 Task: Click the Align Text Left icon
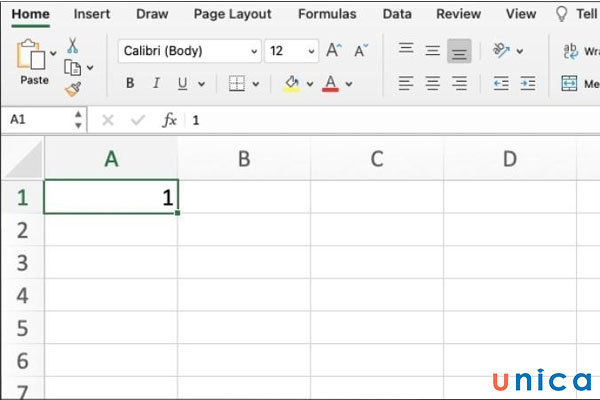pyautogui.click(x=406, y=84)
